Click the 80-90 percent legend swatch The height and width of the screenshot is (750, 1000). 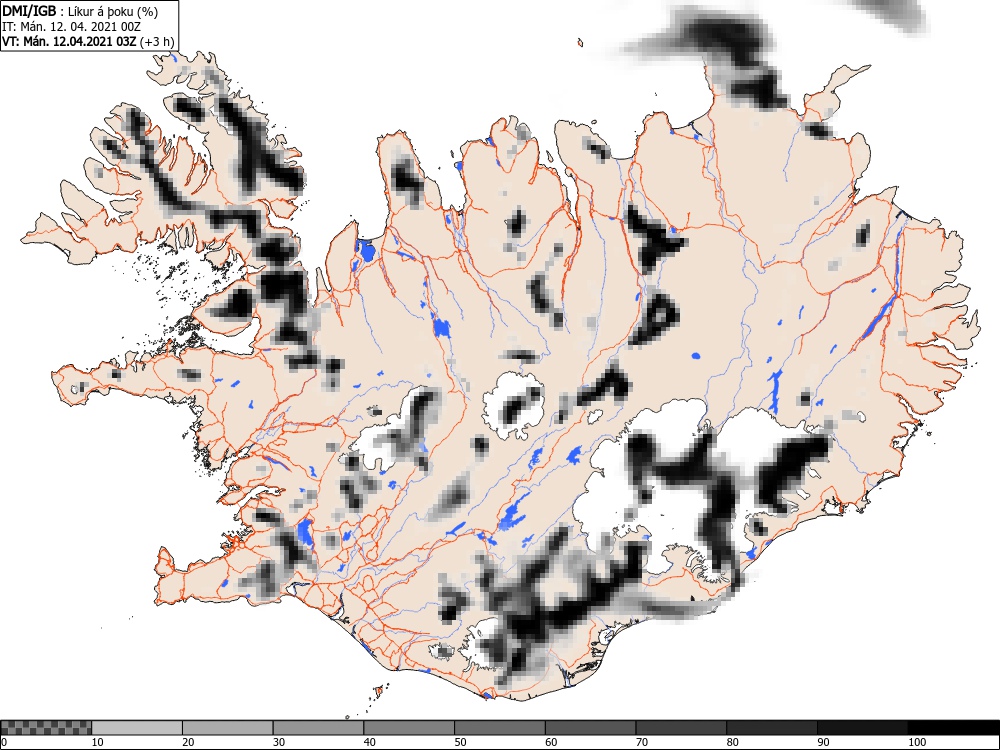coord(772,728)
